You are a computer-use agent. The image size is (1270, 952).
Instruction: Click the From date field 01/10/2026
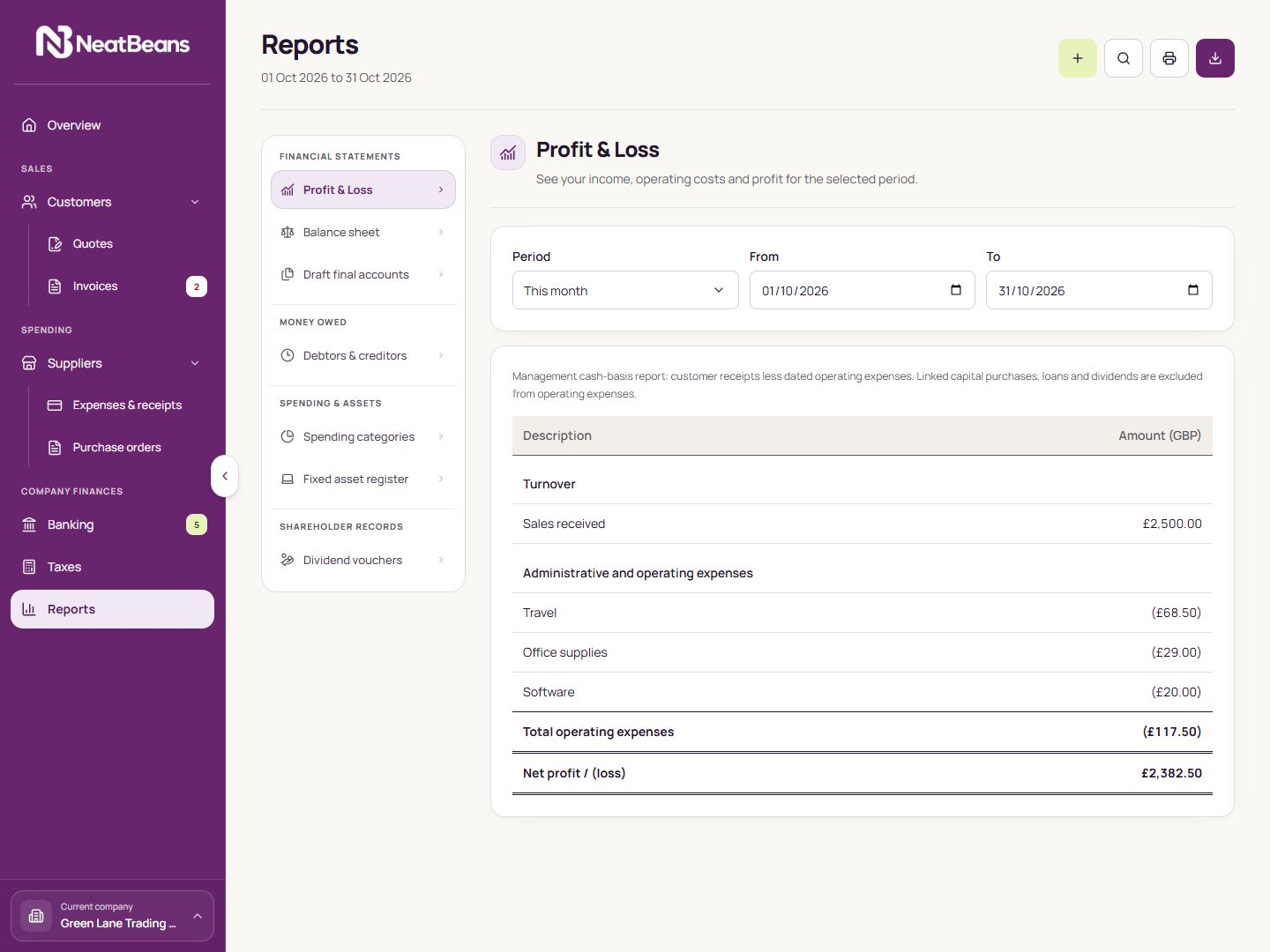pyautogui.click(x=862, y=290)
